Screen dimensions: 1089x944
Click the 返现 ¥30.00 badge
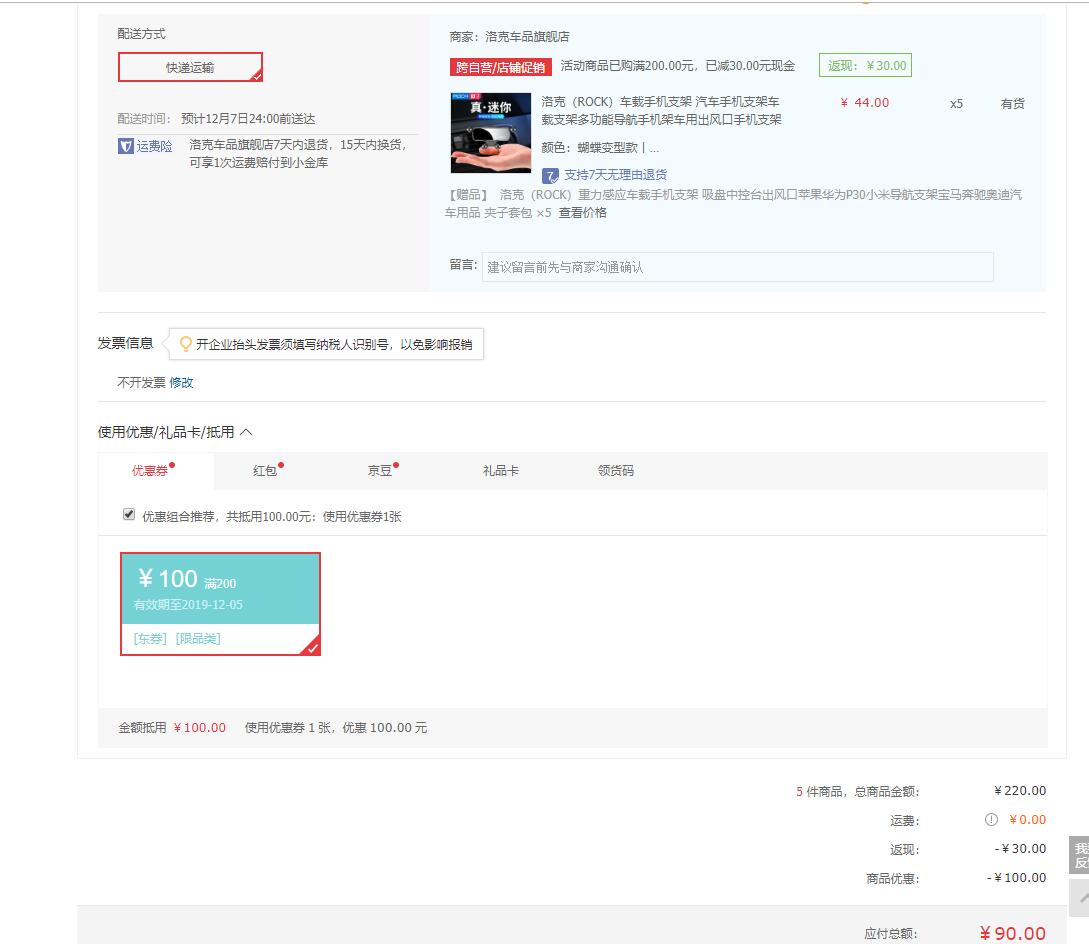click(x=865, y=65)
